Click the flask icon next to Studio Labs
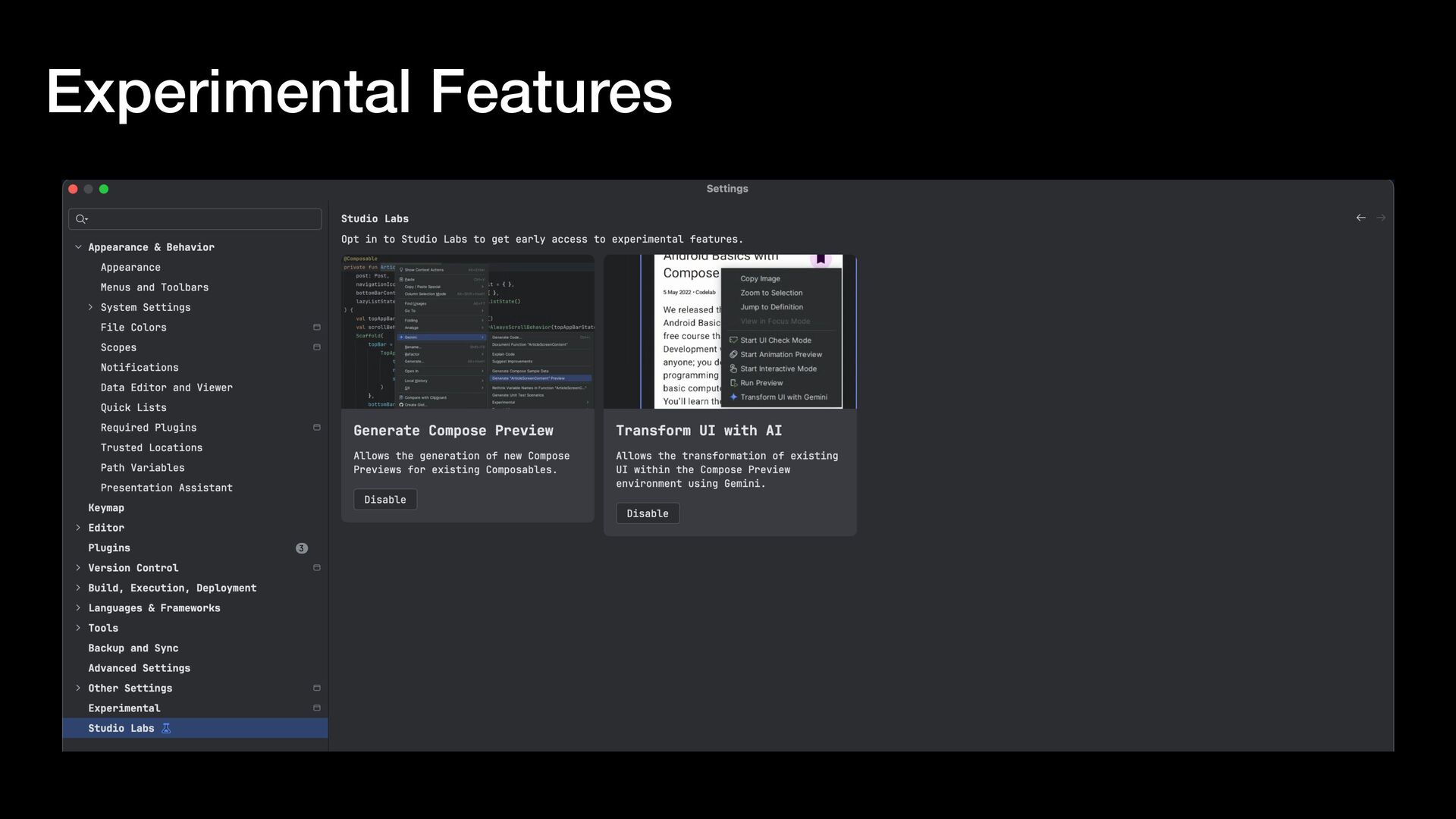The width and height of the screenshot is (1456, 819). [166, 728]
